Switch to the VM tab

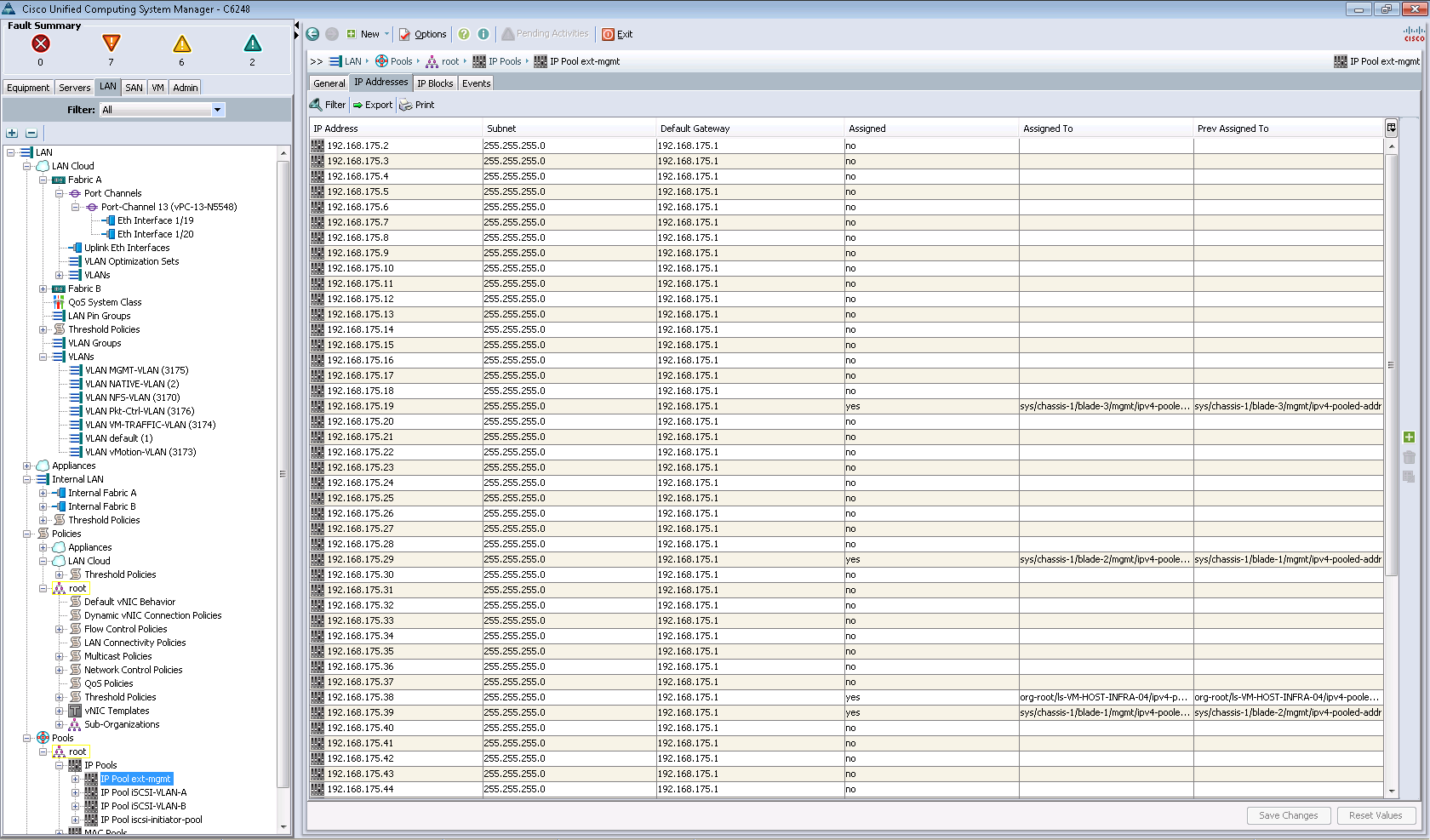point(157,88)
